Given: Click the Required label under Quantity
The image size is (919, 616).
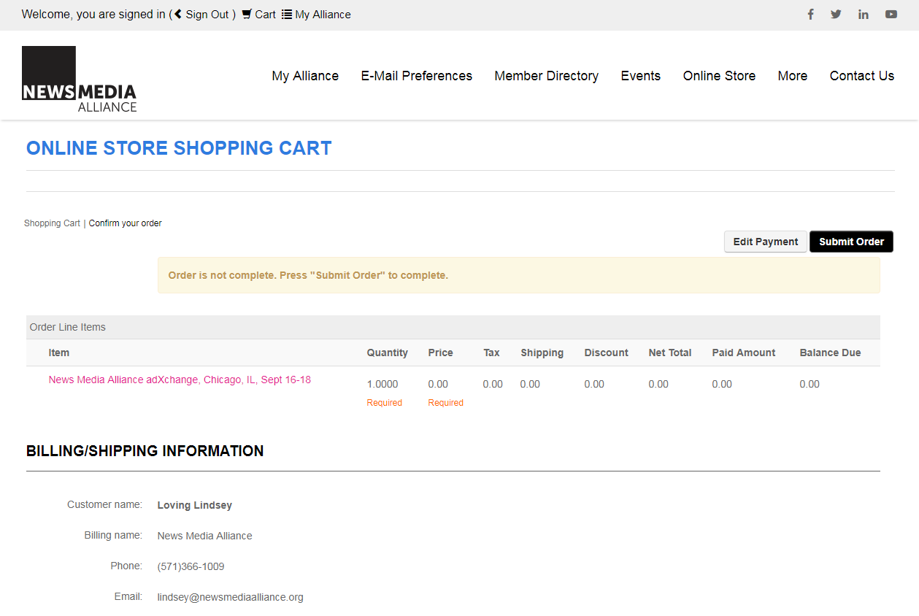Looking at the screenshot, I should tap(384, 403).
